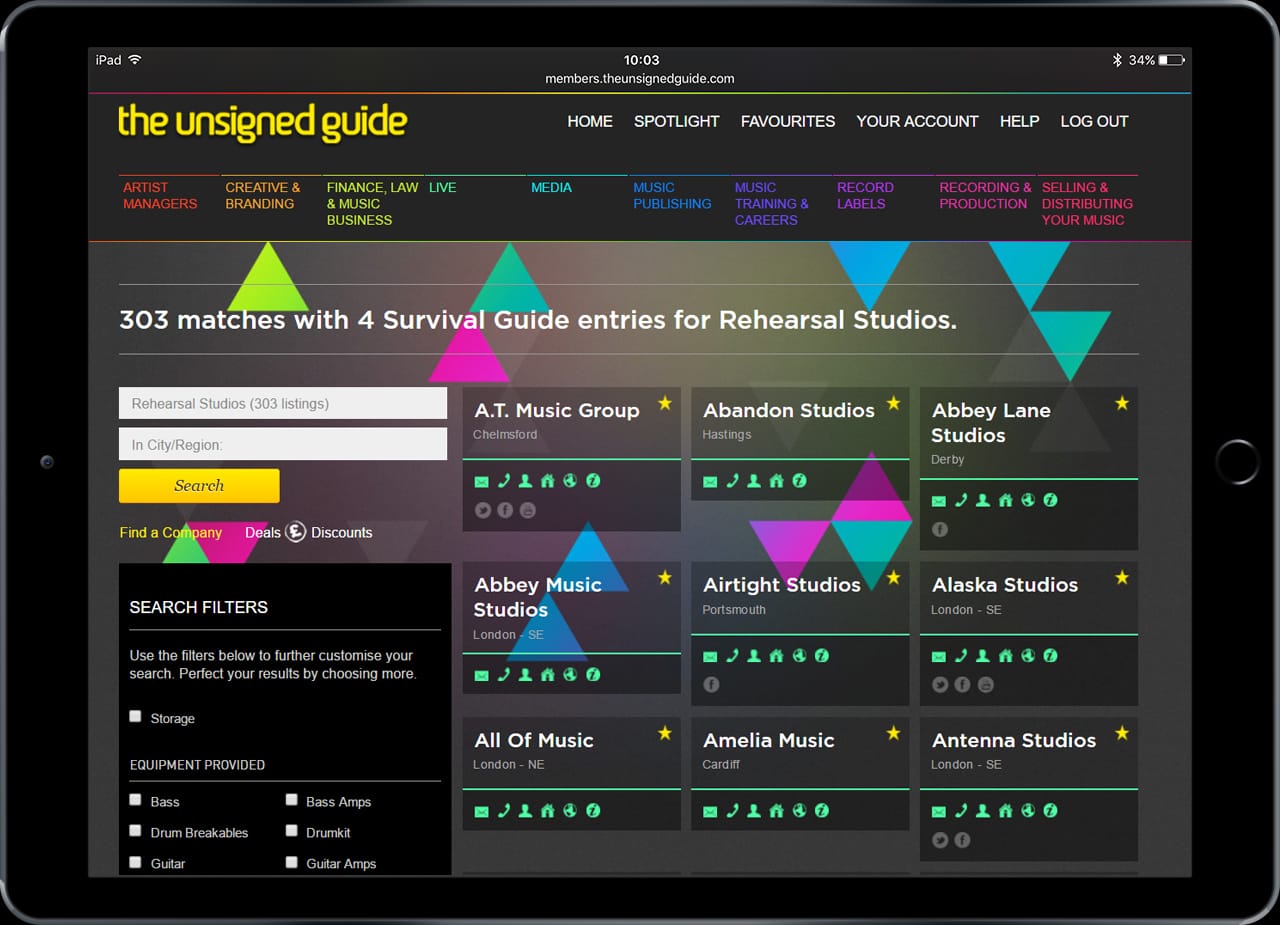Image resolution: width=1280 pixels, height=925 pixels.
Task: Open Selling & Distributing Your Music category
Action: (1087, 203)
